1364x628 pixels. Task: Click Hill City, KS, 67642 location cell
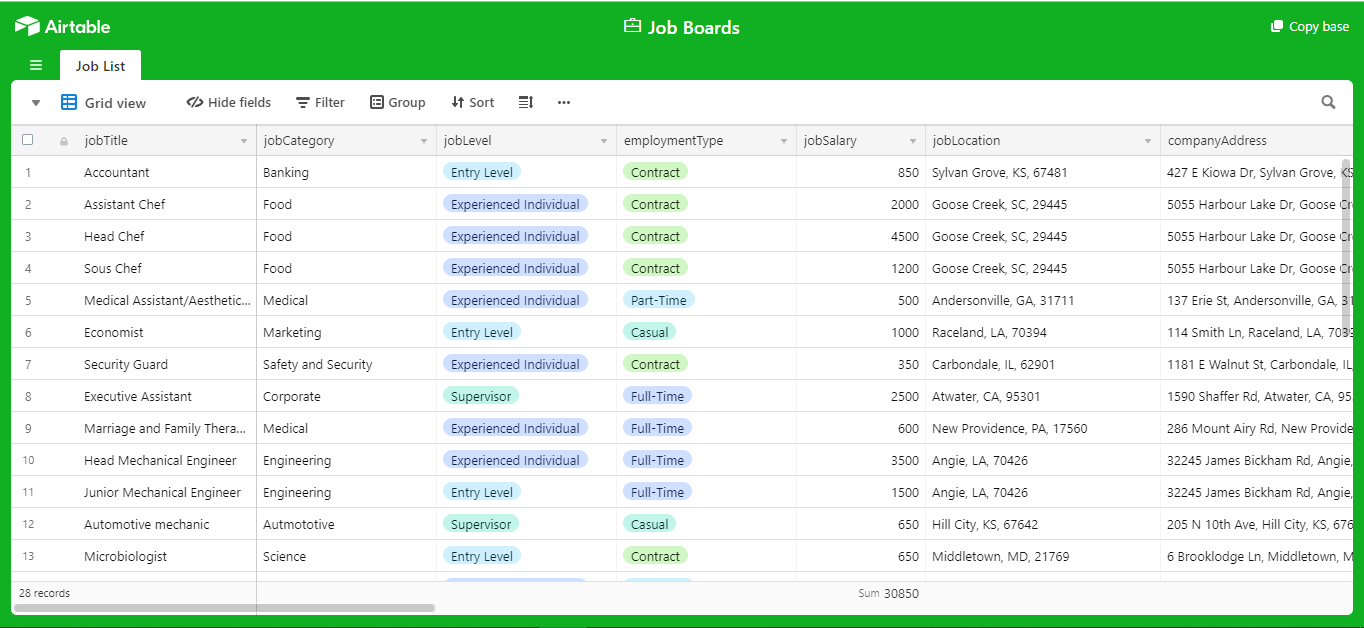pos(1043,524)
